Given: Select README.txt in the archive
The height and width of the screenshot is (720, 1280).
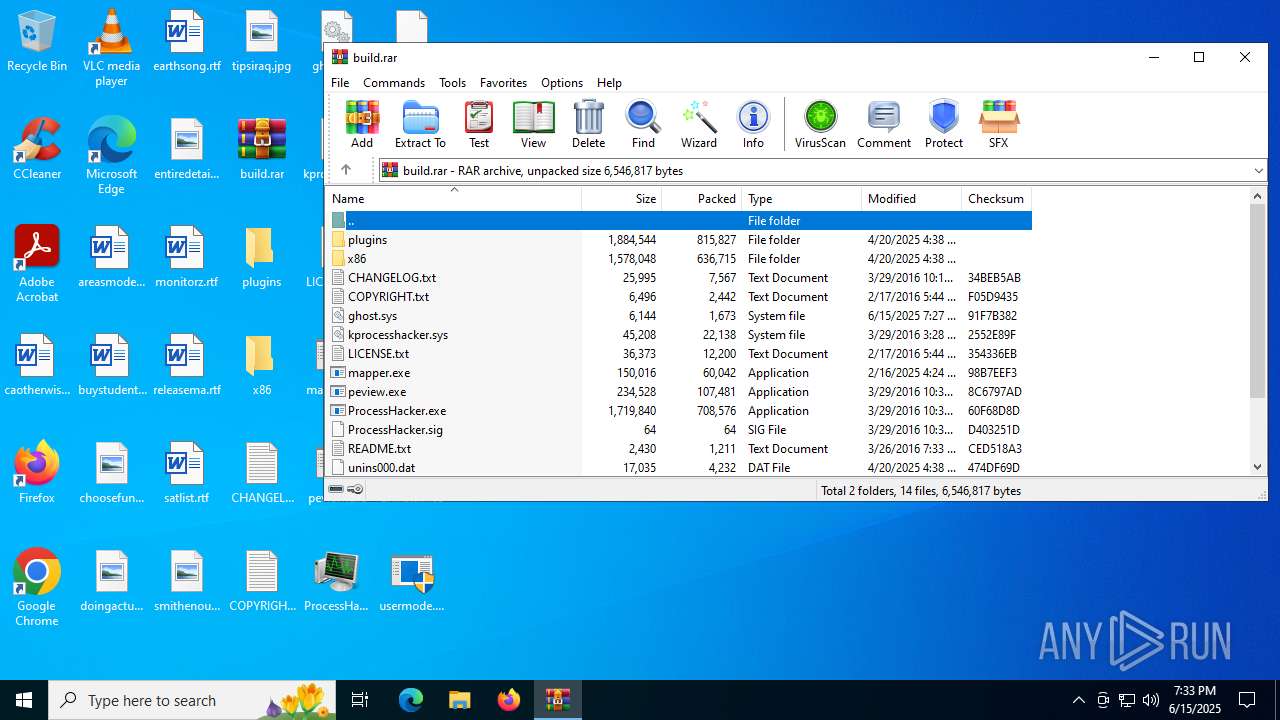Looking at the screenshot, I should 680,449.
